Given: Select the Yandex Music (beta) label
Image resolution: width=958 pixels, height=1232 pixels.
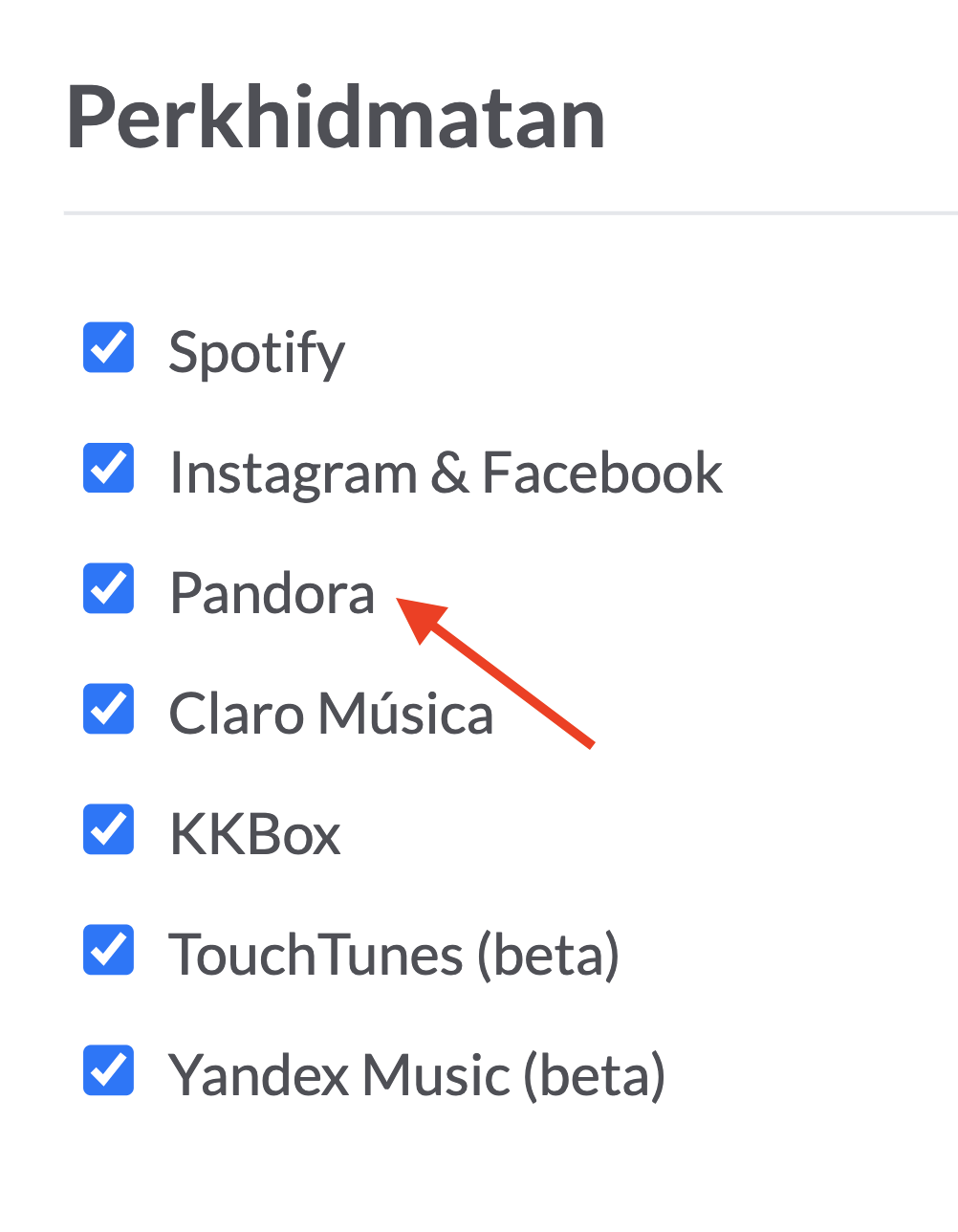Looking at the screenshot, I should (x=418, y=1074).
